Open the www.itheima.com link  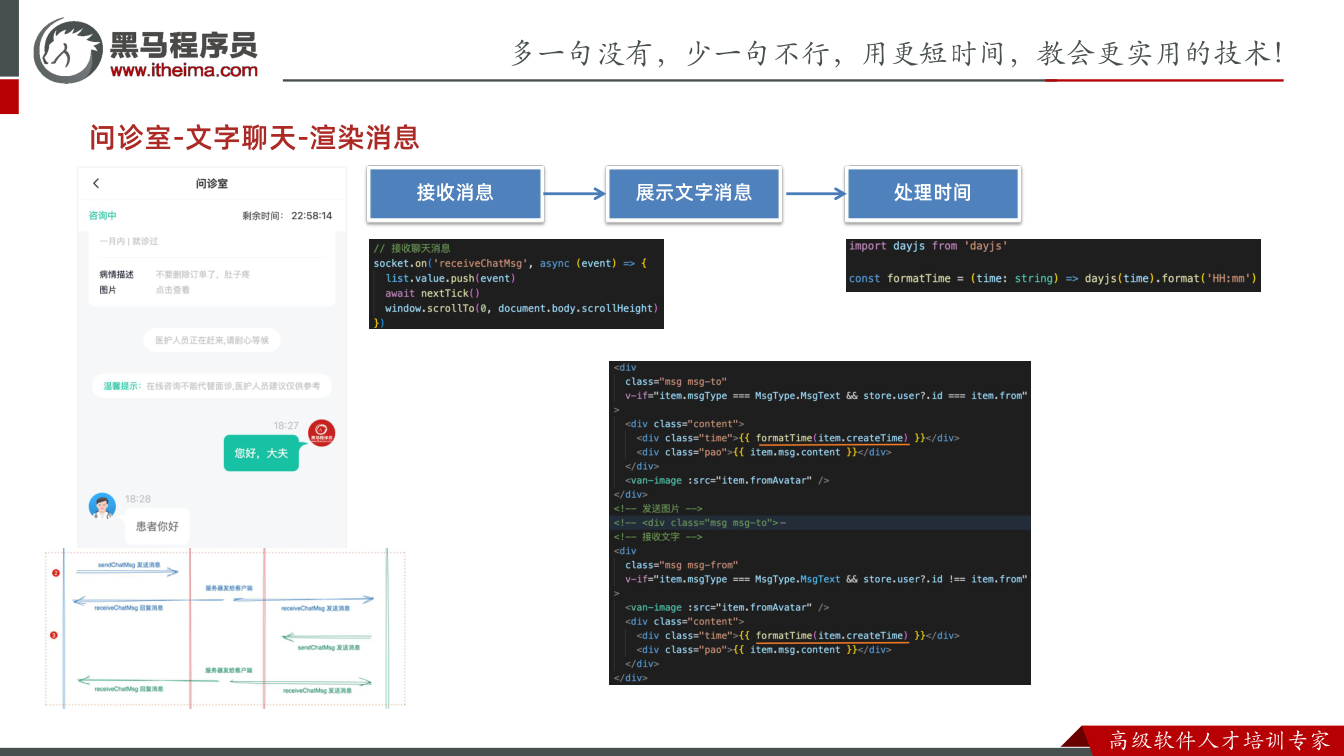pos(184,70)
